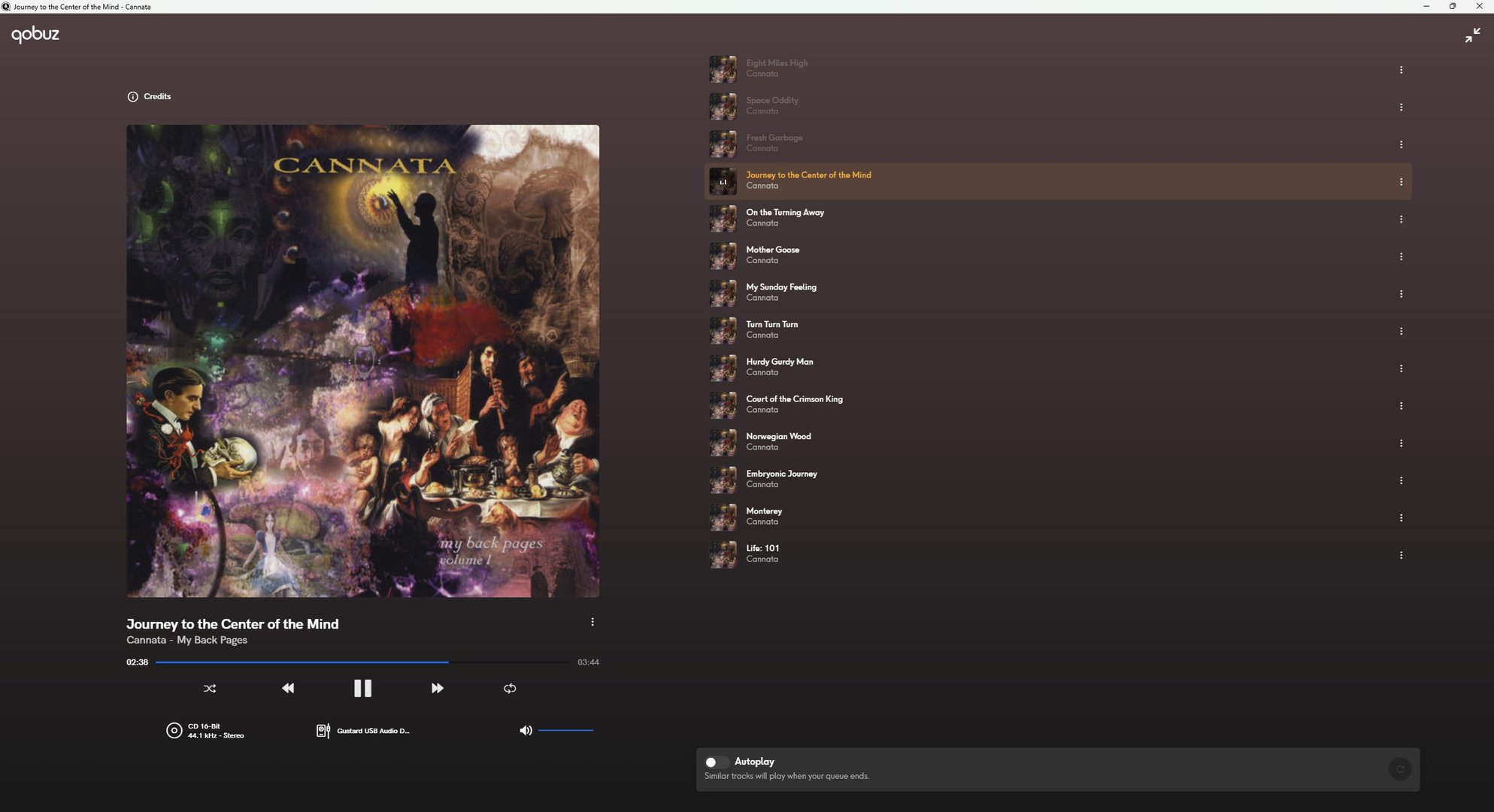Image resolution: width=1494 pixels, height=812 pixels.
Task: Play On the Turning Away from queue
Action: (784, 213)
